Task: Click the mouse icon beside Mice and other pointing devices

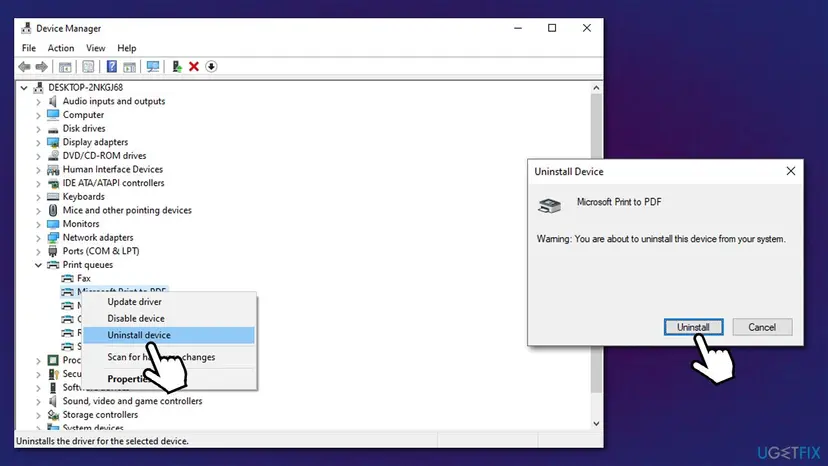Action: 53,210
